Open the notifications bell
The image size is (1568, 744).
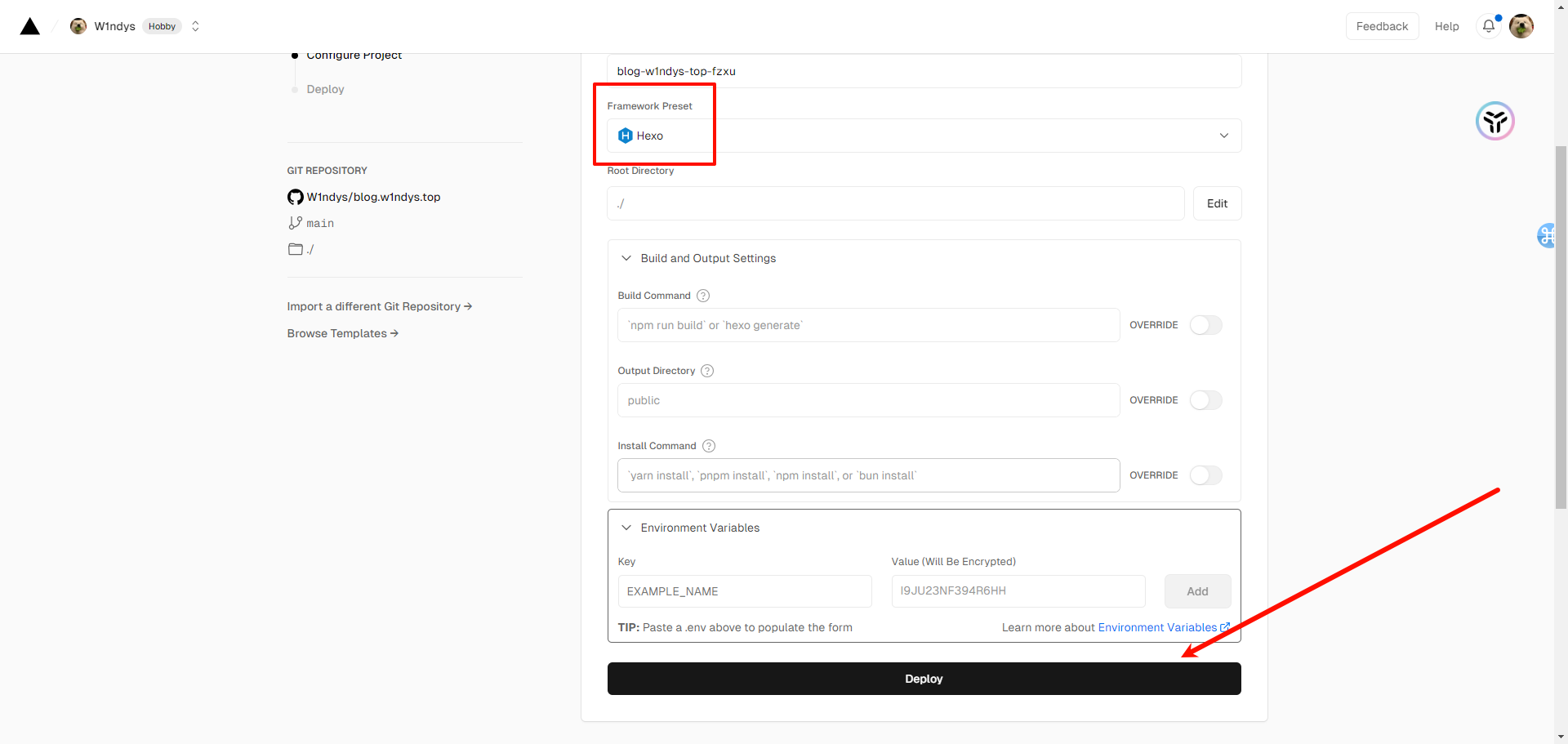tap(1489, 26)
